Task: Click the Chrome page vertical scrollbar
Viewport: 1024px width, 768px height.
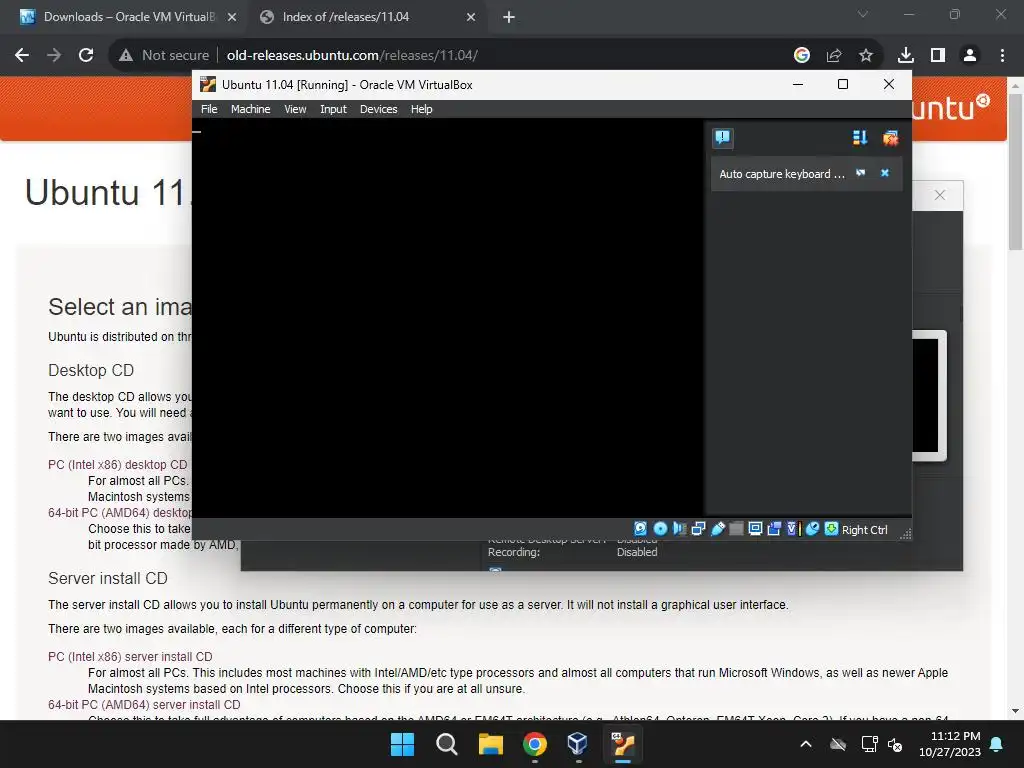Action: coord(1015,171)
